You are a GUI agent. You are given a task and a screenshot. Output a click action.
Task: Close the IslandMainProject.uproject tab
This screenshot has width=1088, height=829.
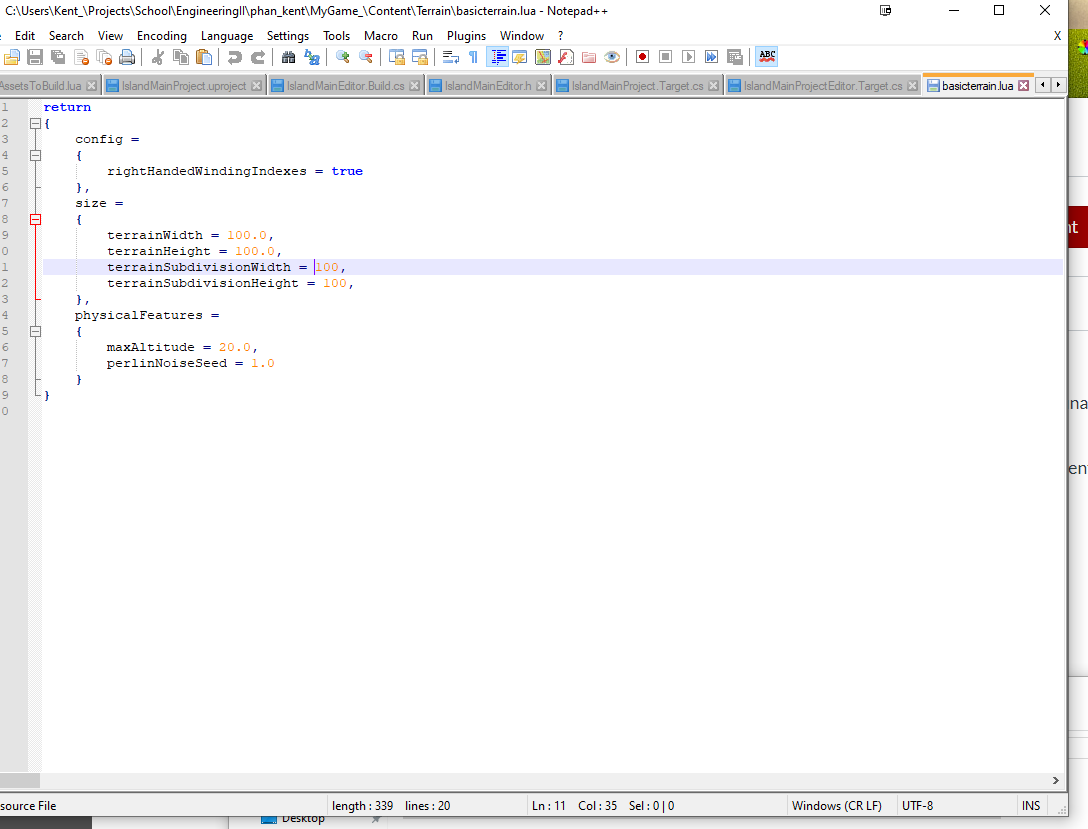(256, 86)
